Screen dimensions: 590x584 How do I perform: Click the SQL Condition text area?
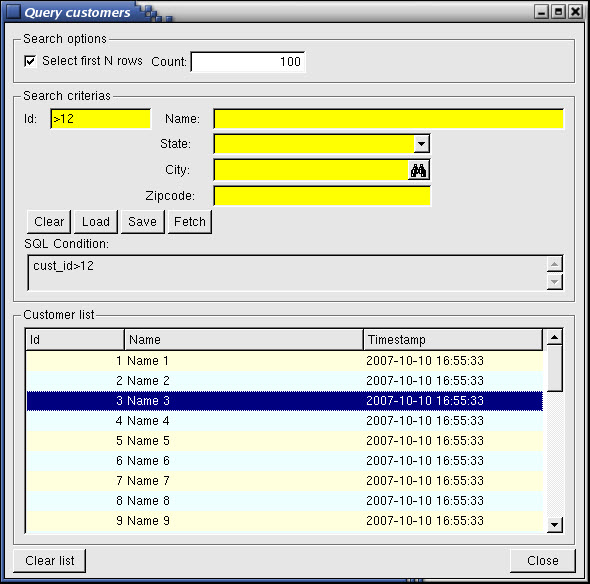point(287,273)
